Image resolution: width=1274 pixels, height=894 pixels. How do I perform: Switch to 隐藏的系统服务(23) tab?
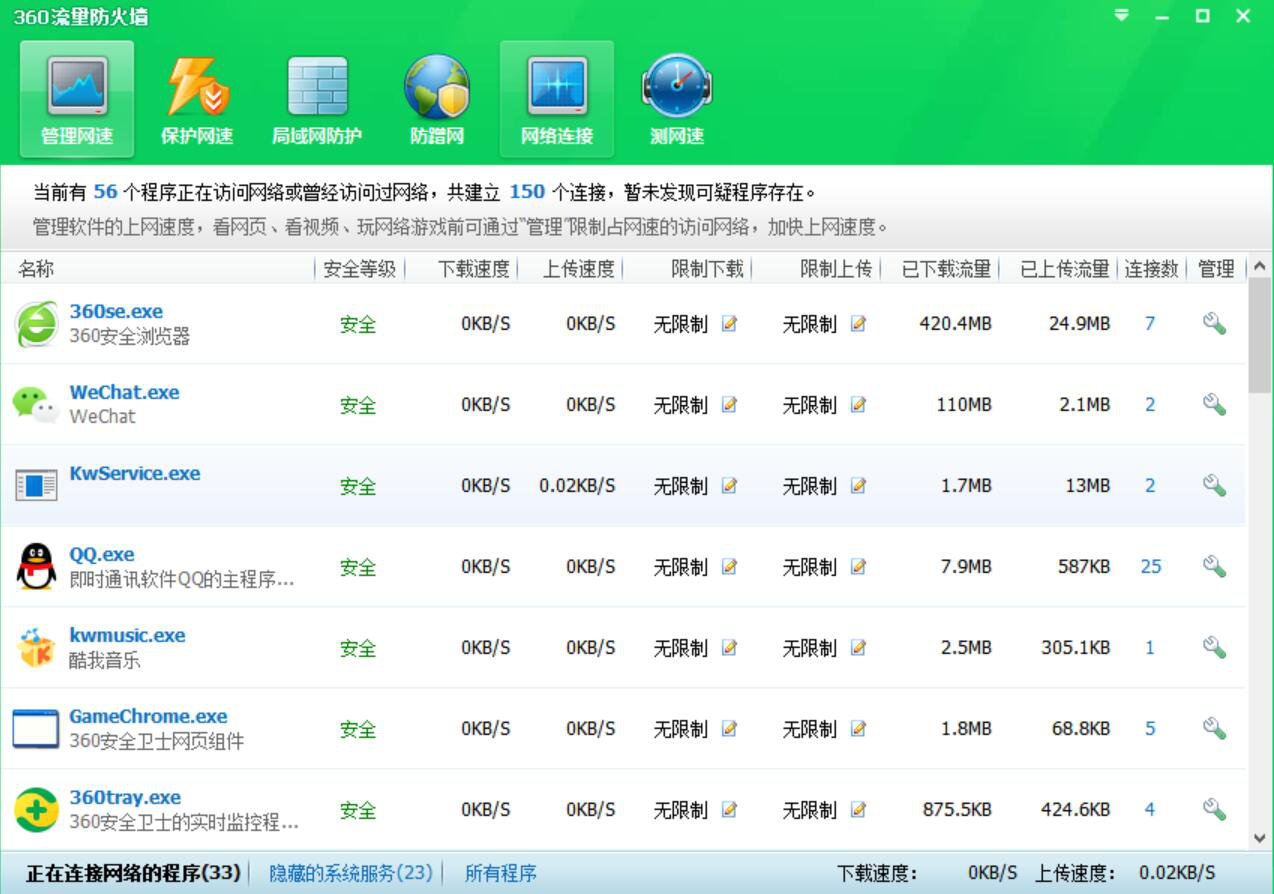(x=351, y=873)
